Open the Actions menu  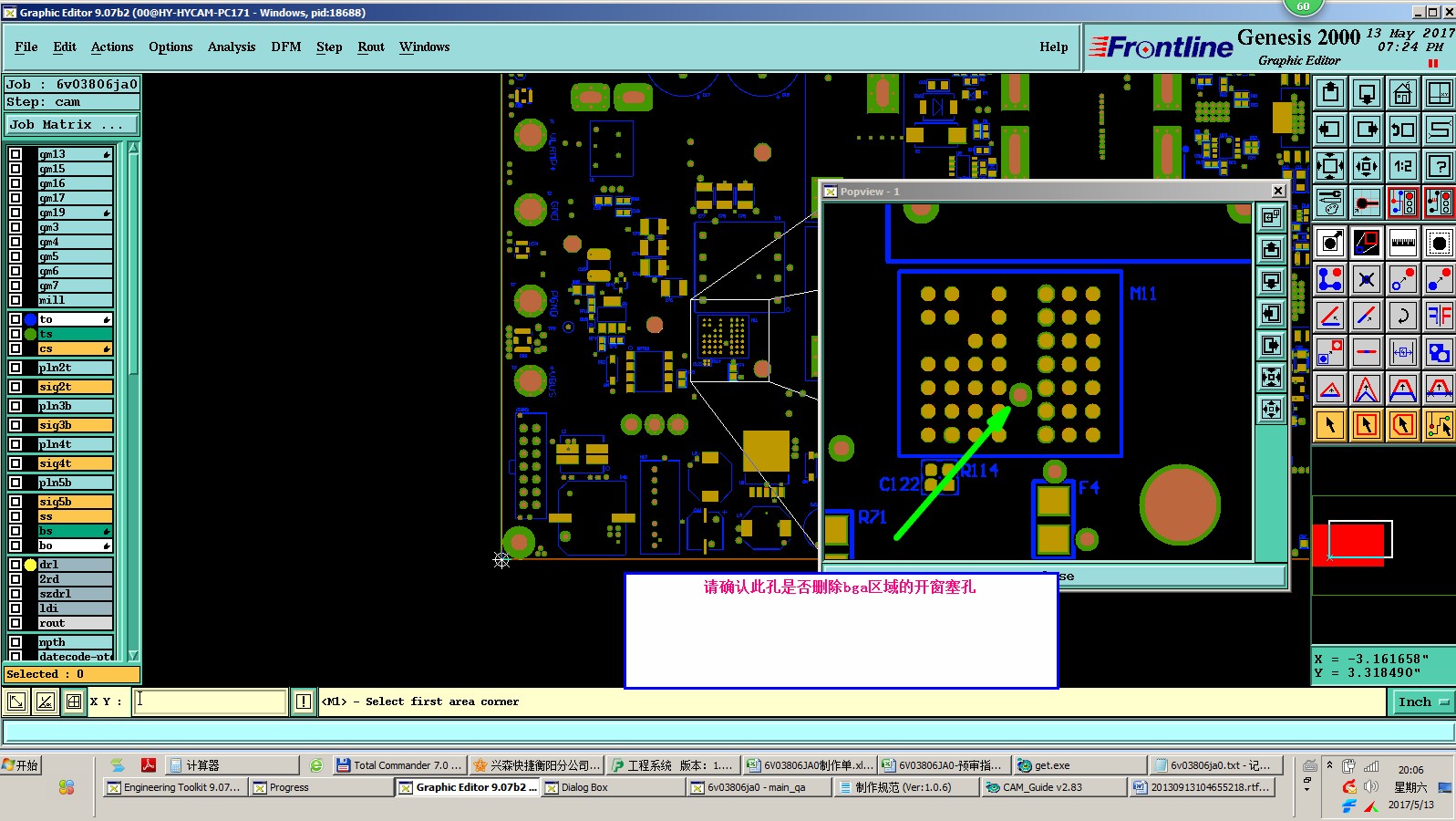[x=112, y=47]
